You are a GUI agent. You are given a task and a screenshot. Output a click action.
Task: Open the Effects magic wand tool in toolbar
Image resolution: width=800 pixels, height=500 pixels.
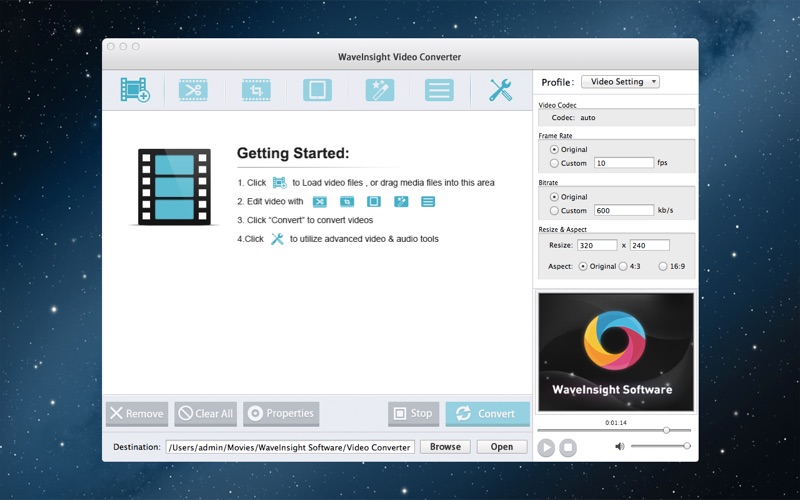coord(380,90)
